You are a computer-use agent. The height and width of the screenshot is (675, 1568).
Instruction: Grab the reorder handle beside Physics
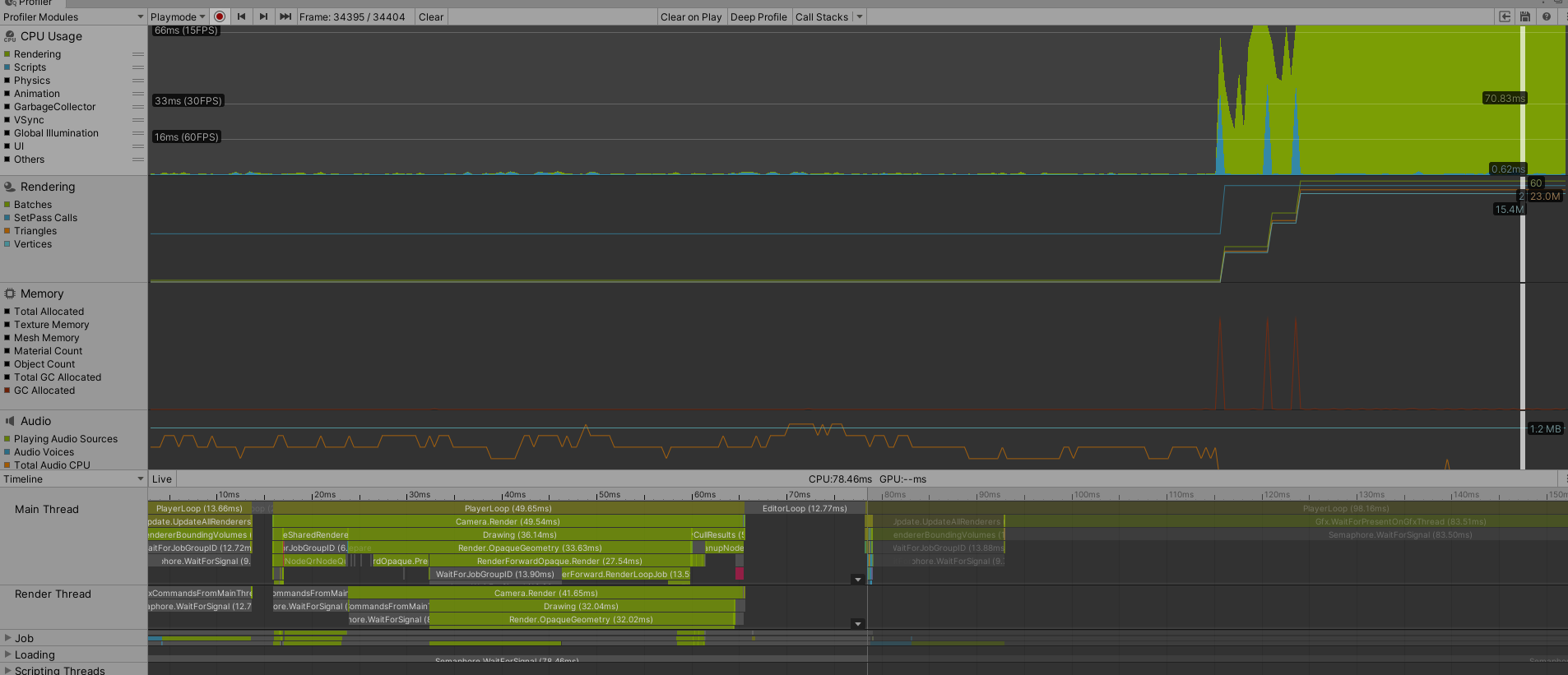(x=138, y=81)
